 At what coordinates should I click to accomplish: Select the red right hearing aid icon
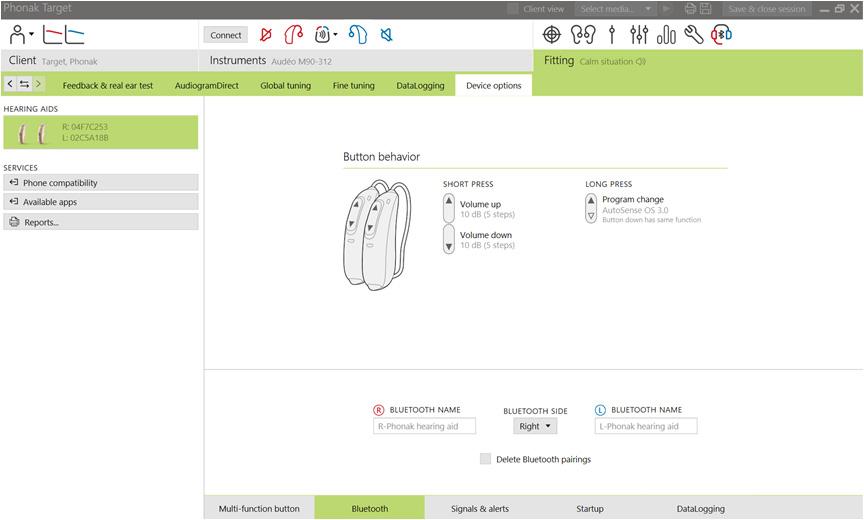294,35
